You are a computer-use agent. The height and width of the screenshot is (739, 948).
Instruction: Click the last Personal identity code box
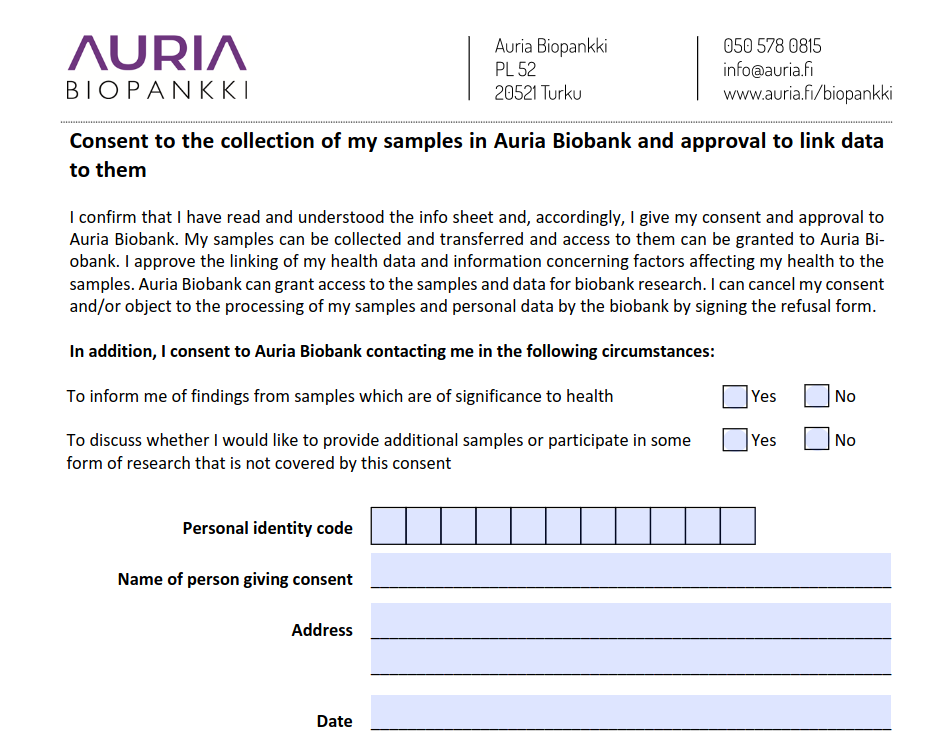[737, 526]
